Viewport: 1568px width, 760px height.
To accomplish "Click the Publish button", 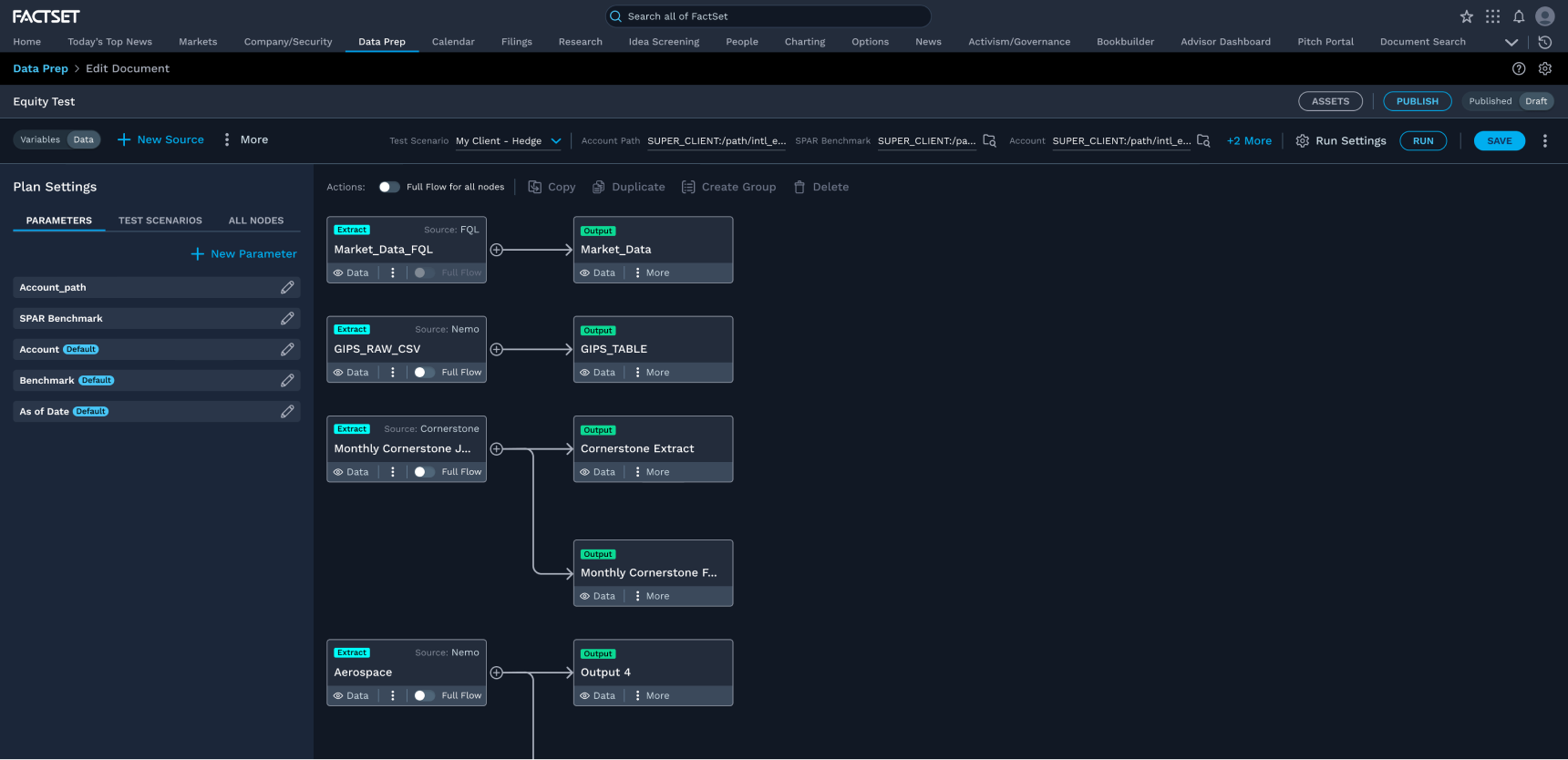I will [1418, 101].
